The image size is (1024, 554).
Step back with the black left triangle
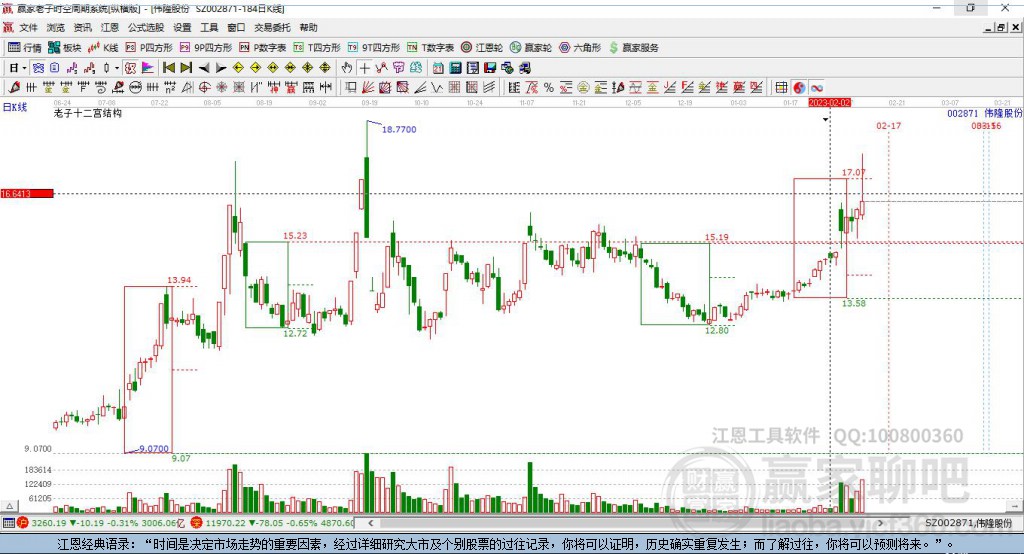pyautogui.click(x=204, y=68)
